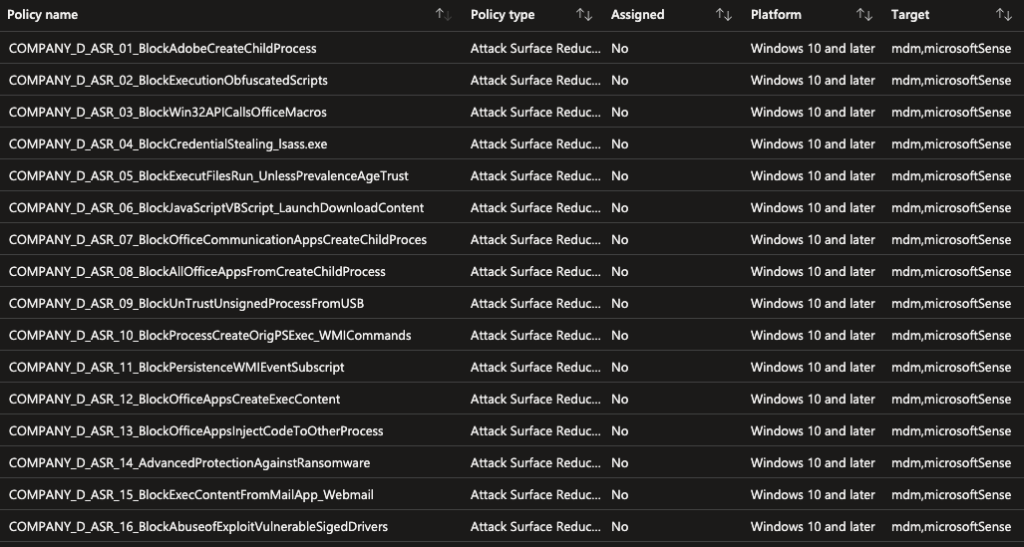This screenshot has width=1024, height=547.
Task: Sort the Target column using arrows
Action: (x=1003, y=15)
